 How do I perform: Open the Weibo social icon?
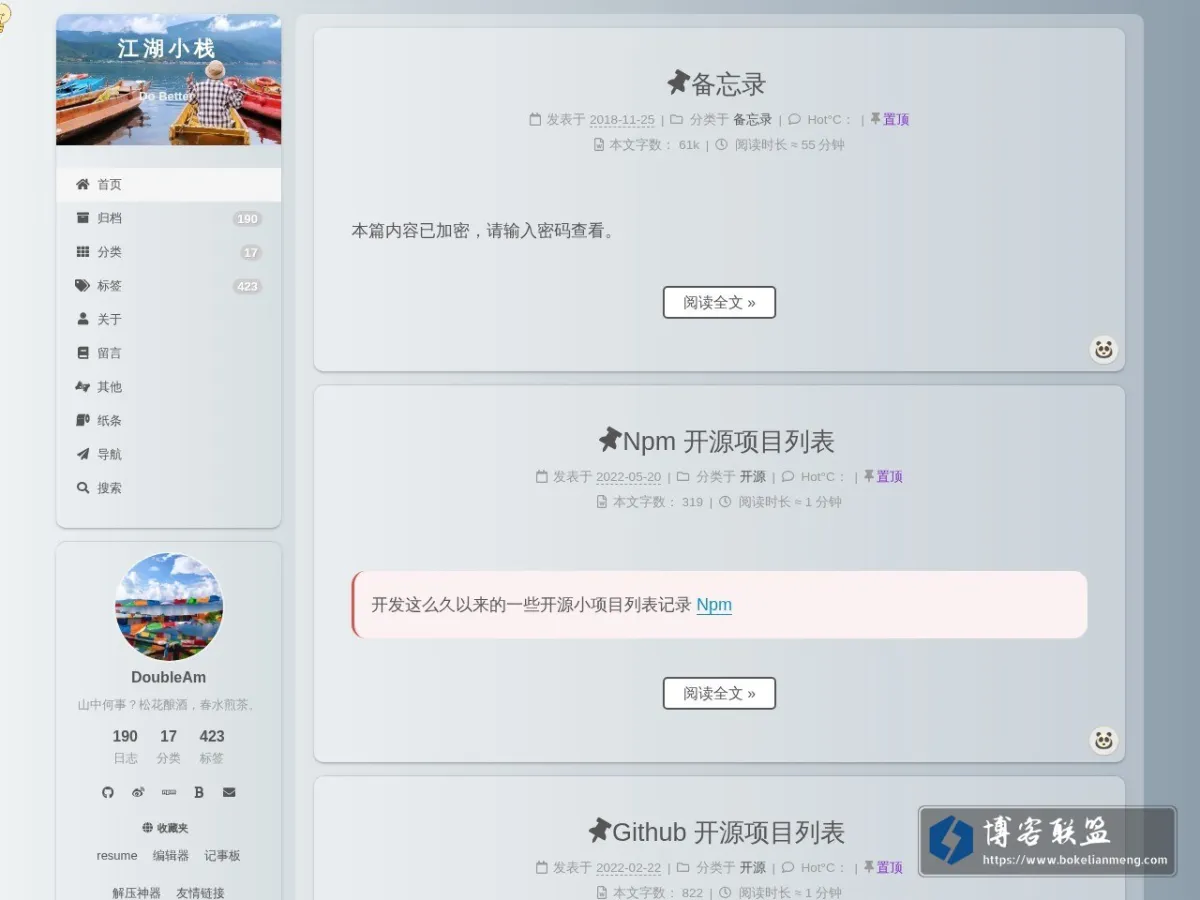click(x=138, y=792)
